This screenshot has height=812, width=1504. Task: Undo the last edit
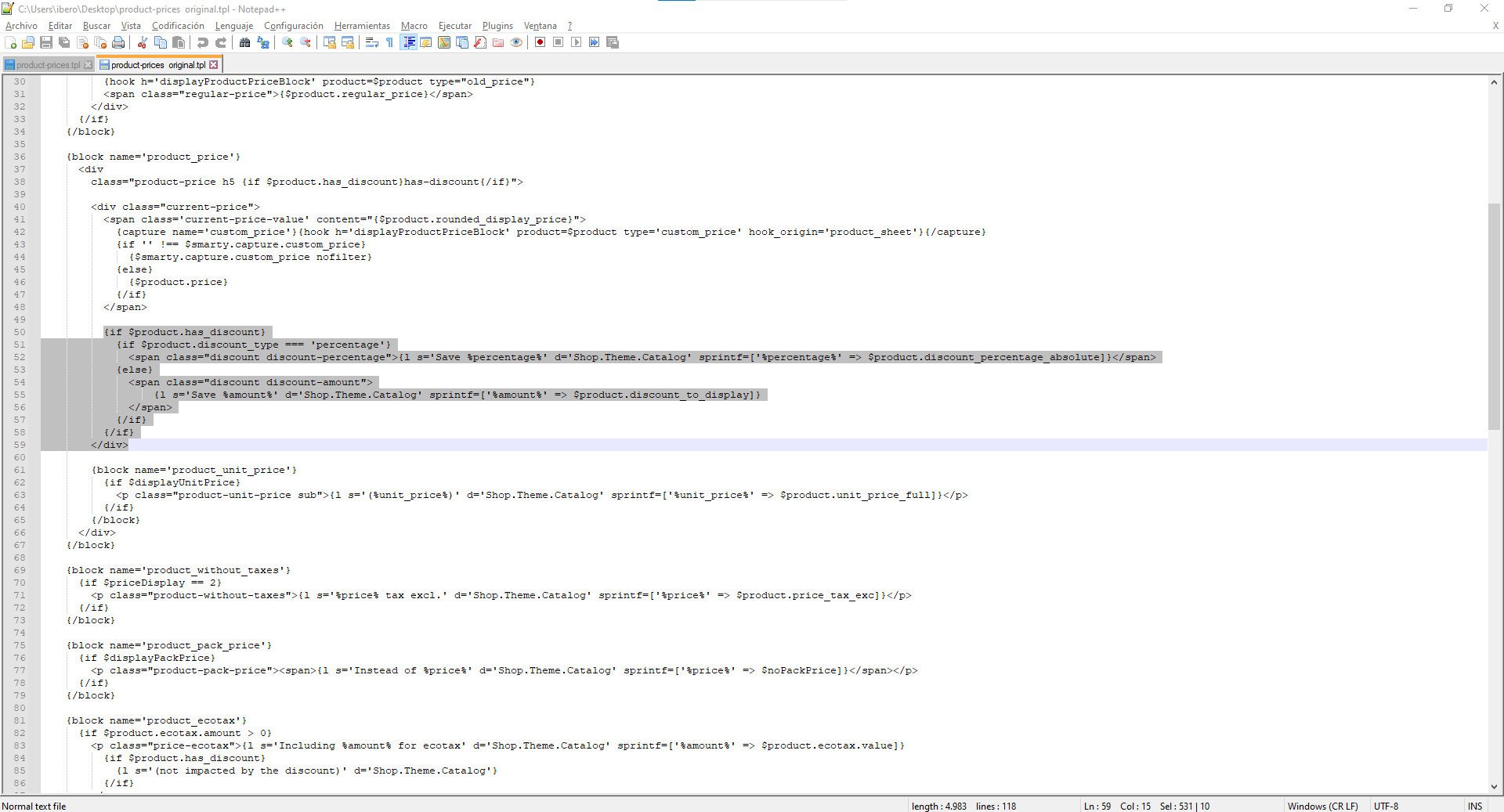click(x=203, y=42)
